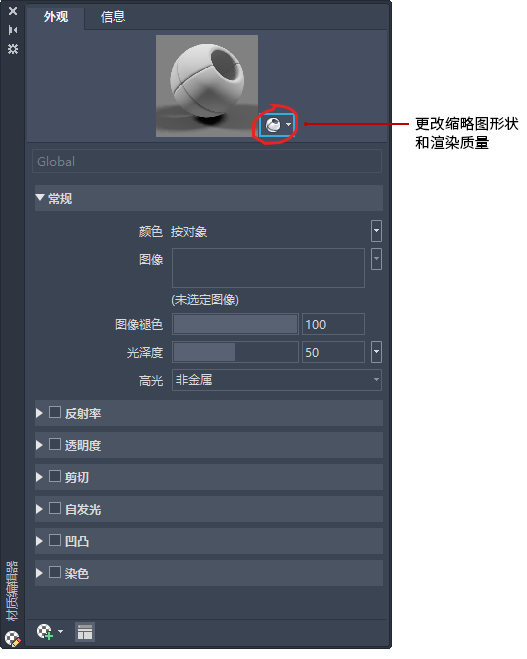Adjust the 光泽度 slider
Screen dimensions: 527x659
(x=235, y=352)
